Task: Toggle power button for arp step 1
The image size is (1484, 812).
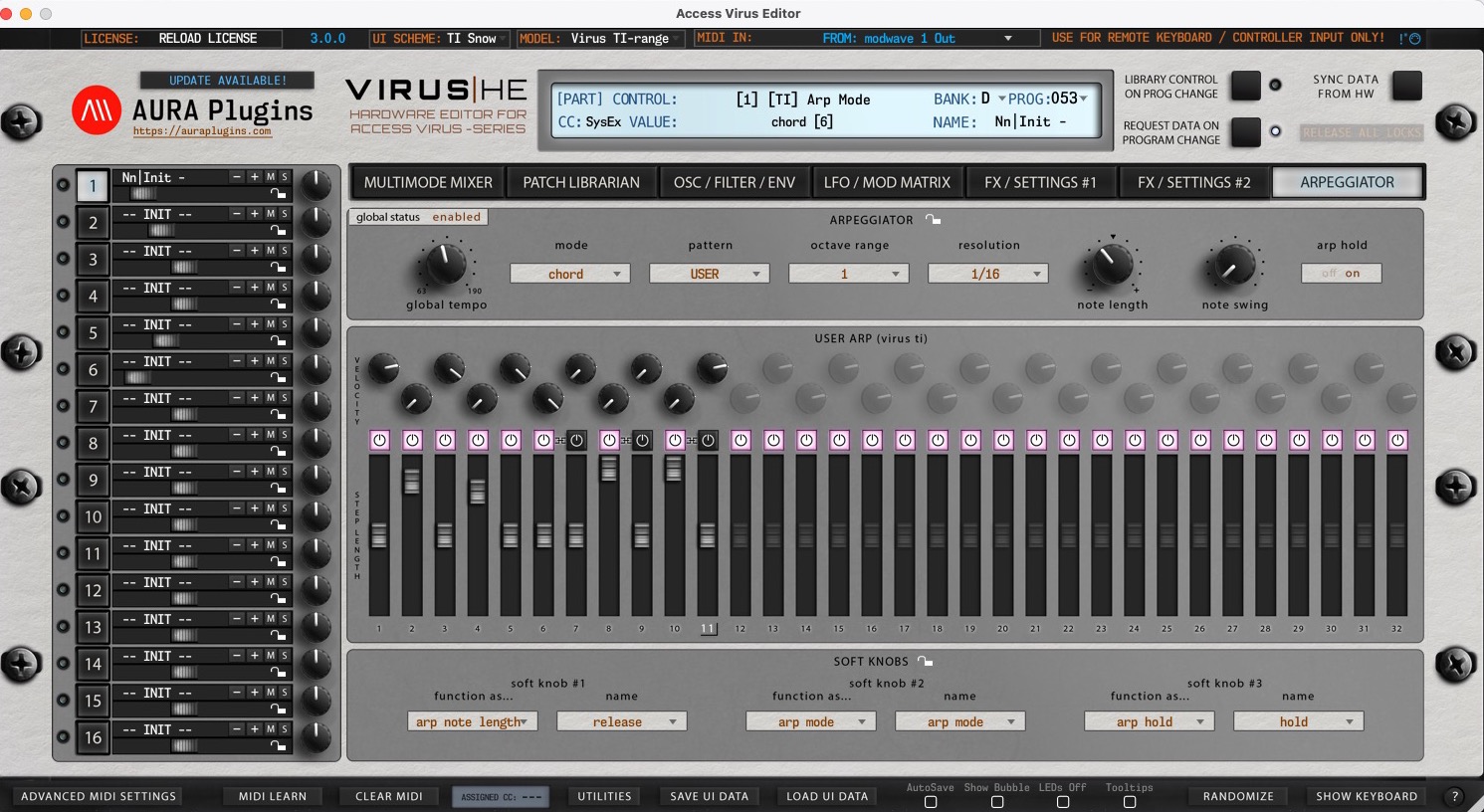Action: tap(379, 440)
